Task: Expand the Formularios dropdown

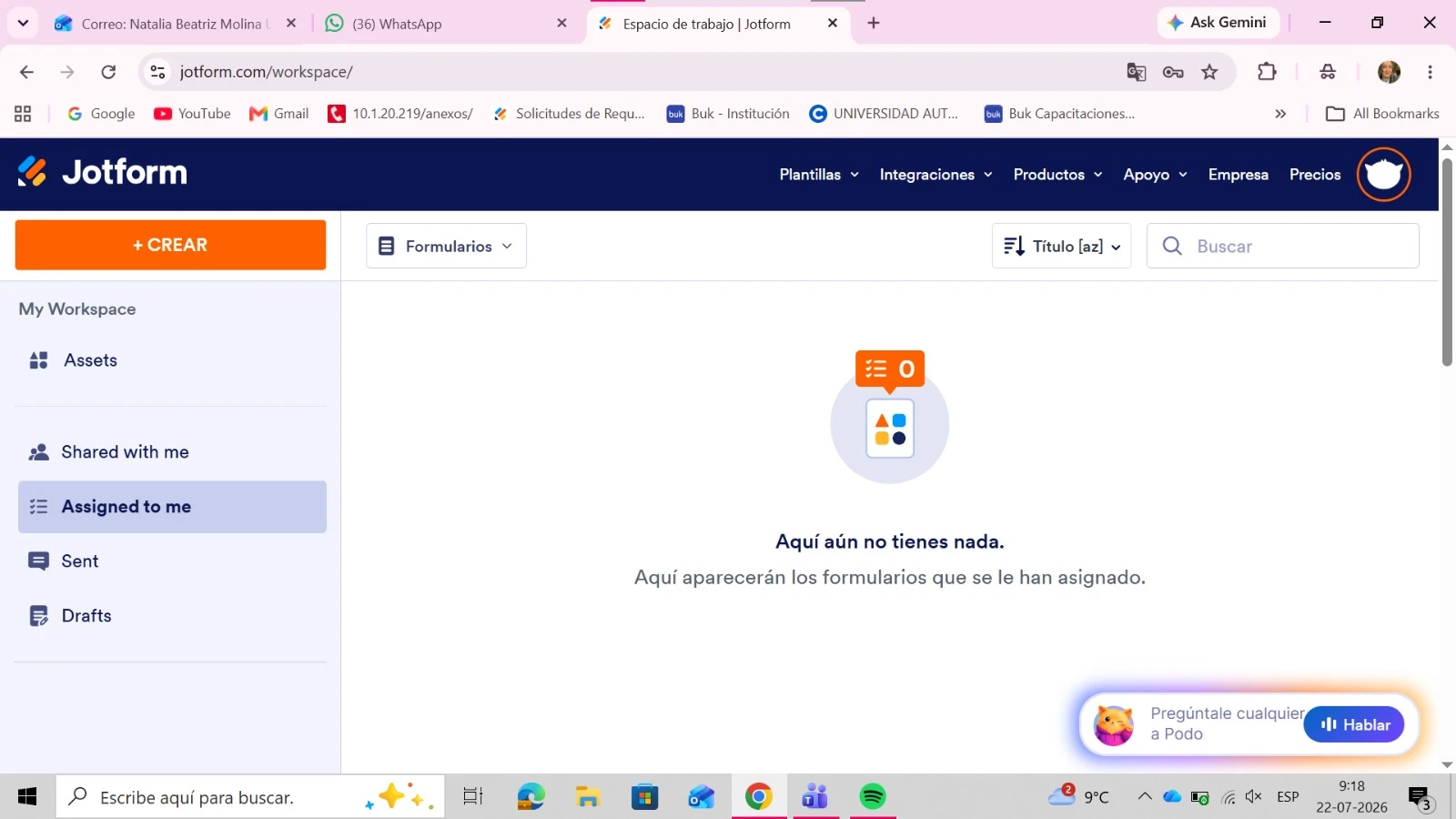Action: pyautogui.click(x=446, y=246)
